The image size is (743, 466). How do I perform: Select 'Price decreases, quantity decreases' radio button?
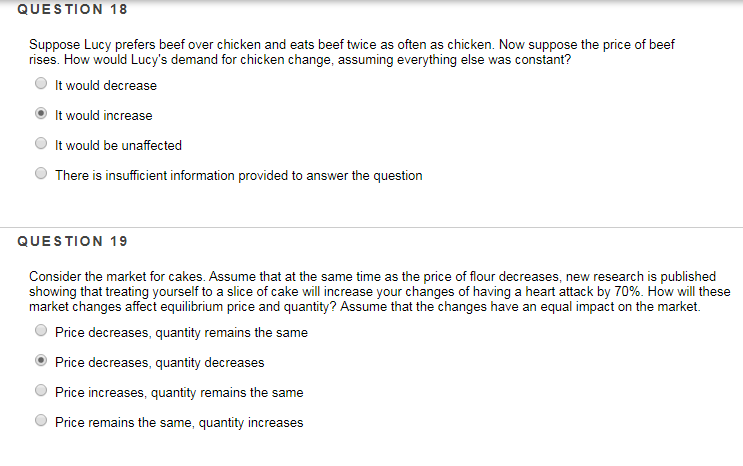41,362
